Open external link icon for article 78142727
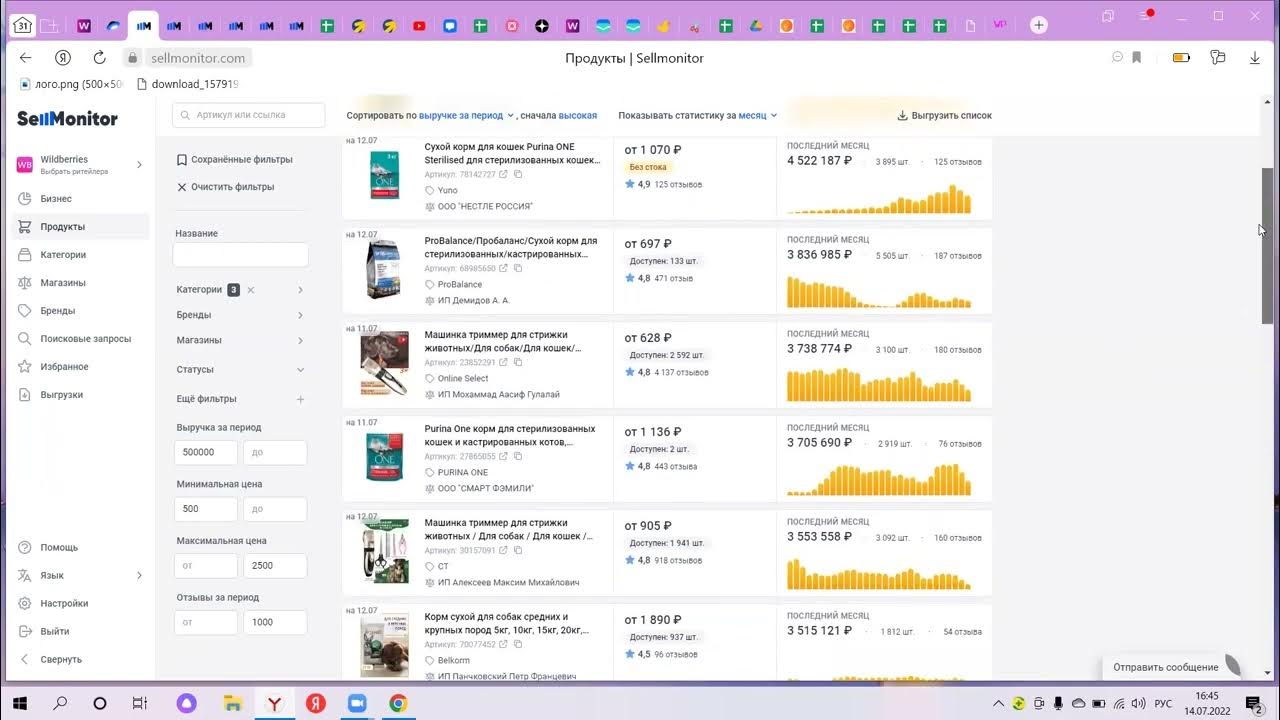Screen dimensions: 1280x720 (x=503, y=174)
